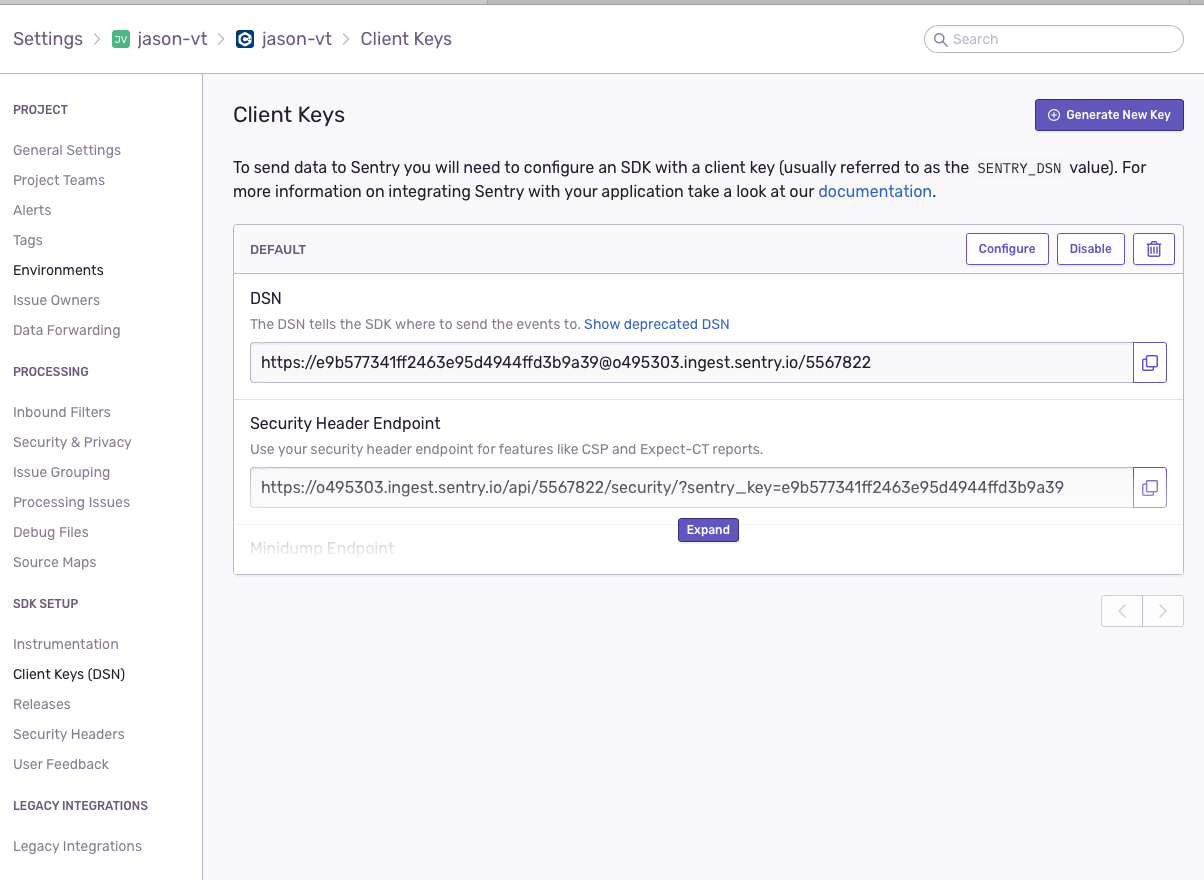Click Generate New Key button
Screen dimensions: 1204x880
[x=1109, y=115]
